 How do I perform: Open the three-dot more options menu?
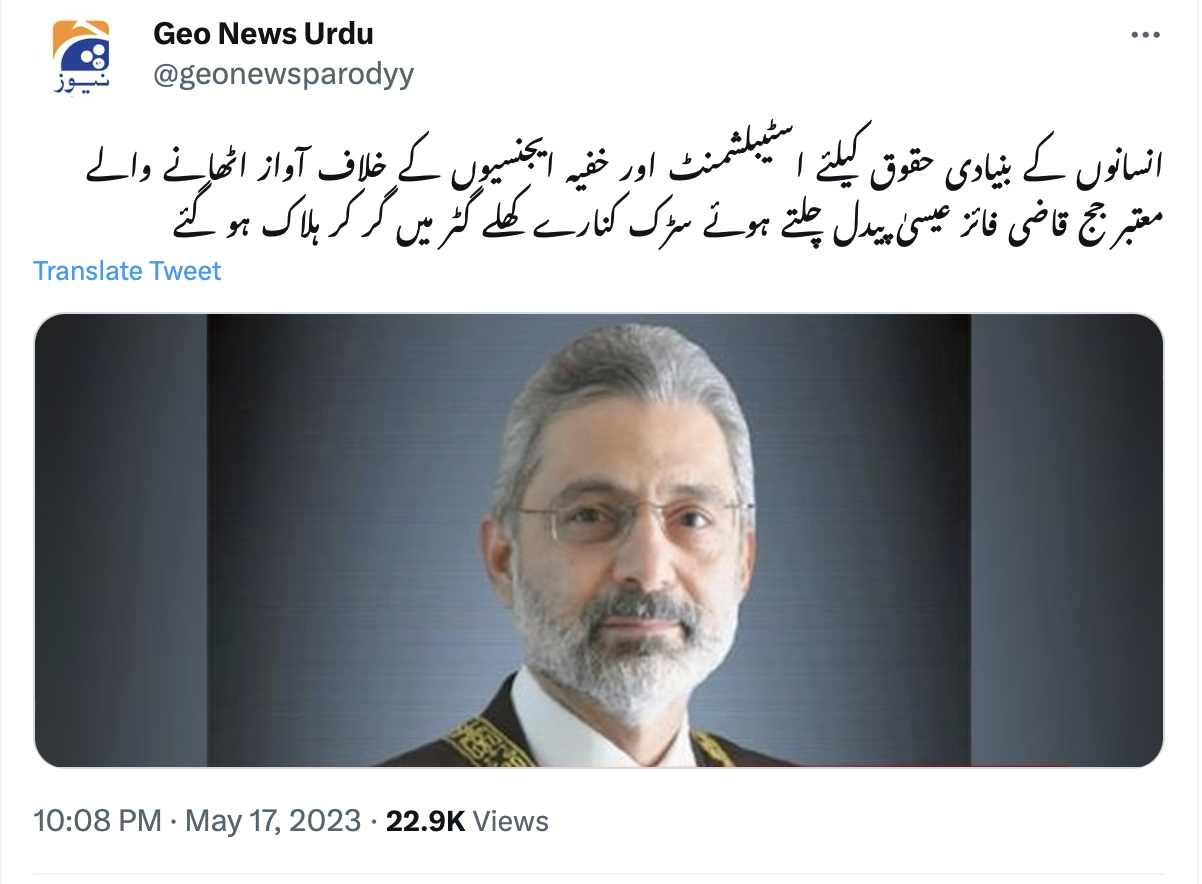[1145, 35]
